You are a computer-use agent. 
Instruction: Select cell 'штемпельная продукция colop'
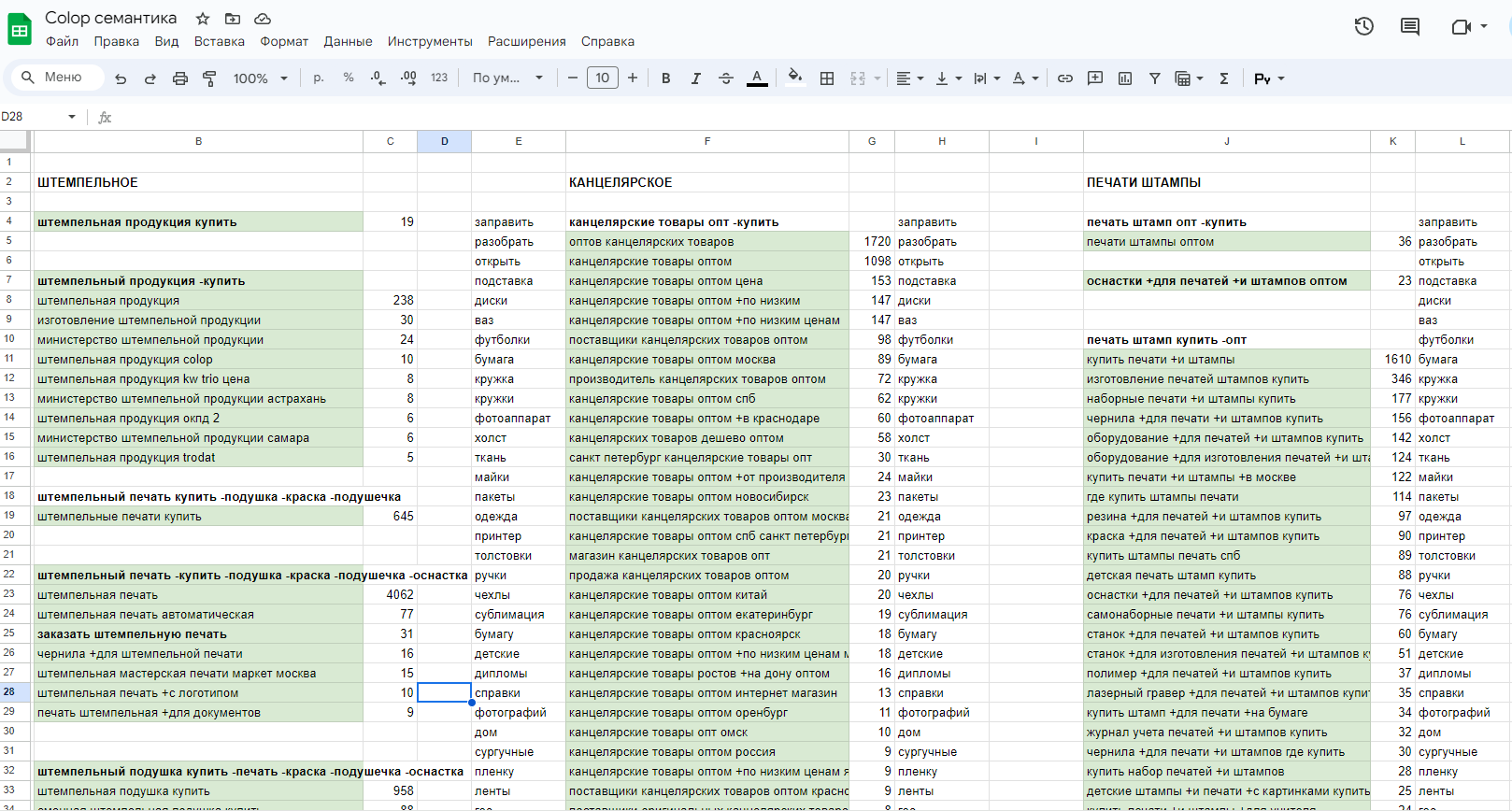198,359
